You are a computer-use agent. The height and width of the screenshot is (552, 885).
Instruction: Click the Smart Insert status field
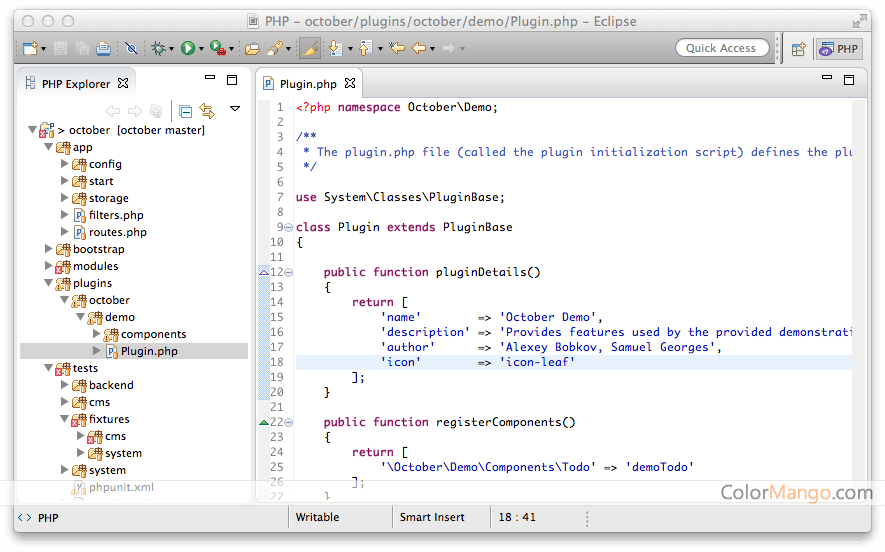tap(432, 517)
